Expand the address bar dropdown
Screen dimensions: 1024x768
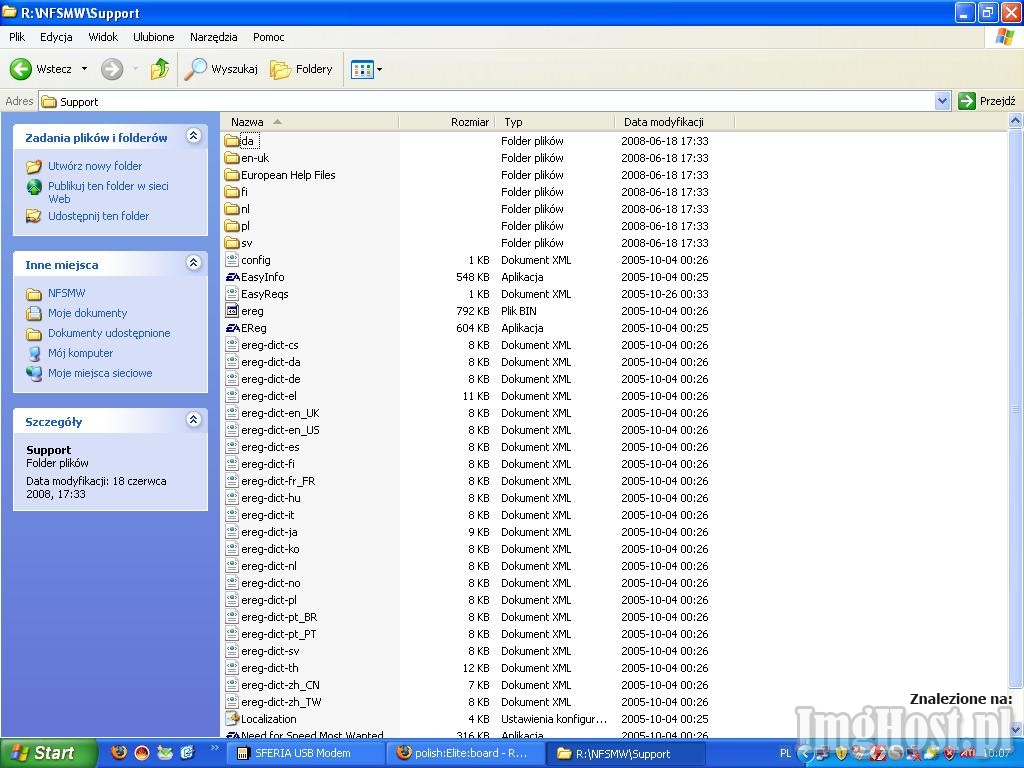942,101
